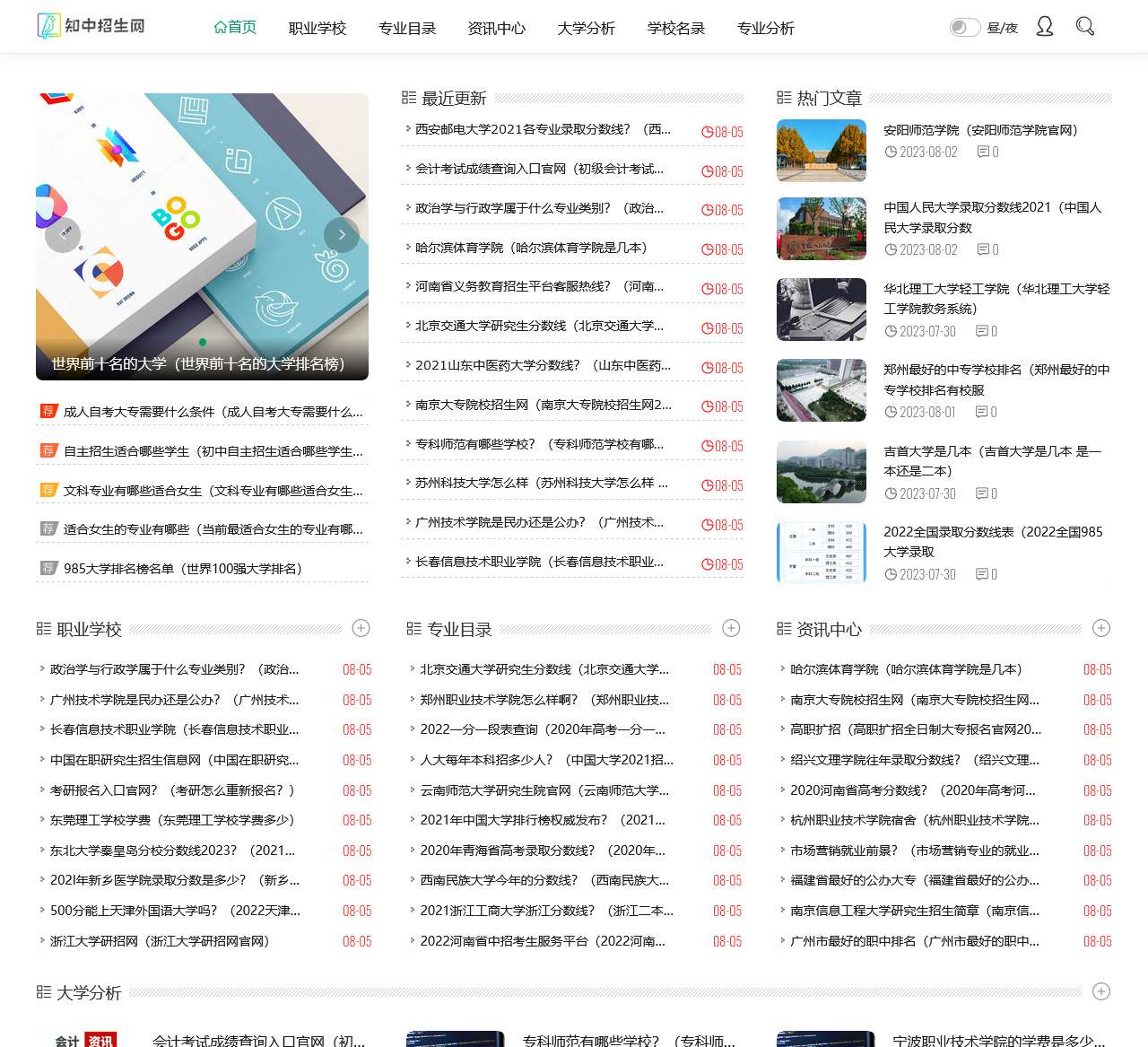Expand 资讯中心 section with plus icon
1148x1047 pixels.
pyautogui.click(x=1102, y=628)
